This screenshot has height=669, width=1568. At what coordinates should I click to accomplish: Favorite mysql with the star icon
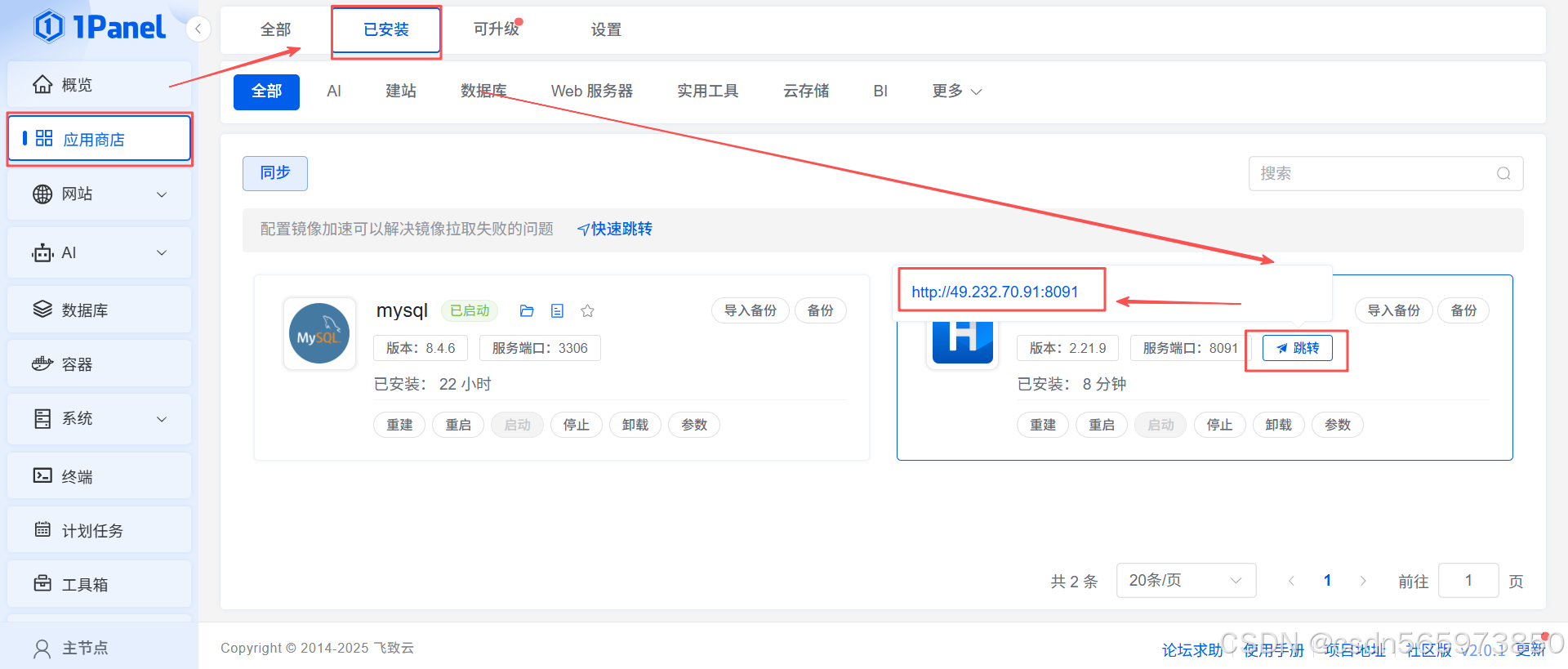587,310
